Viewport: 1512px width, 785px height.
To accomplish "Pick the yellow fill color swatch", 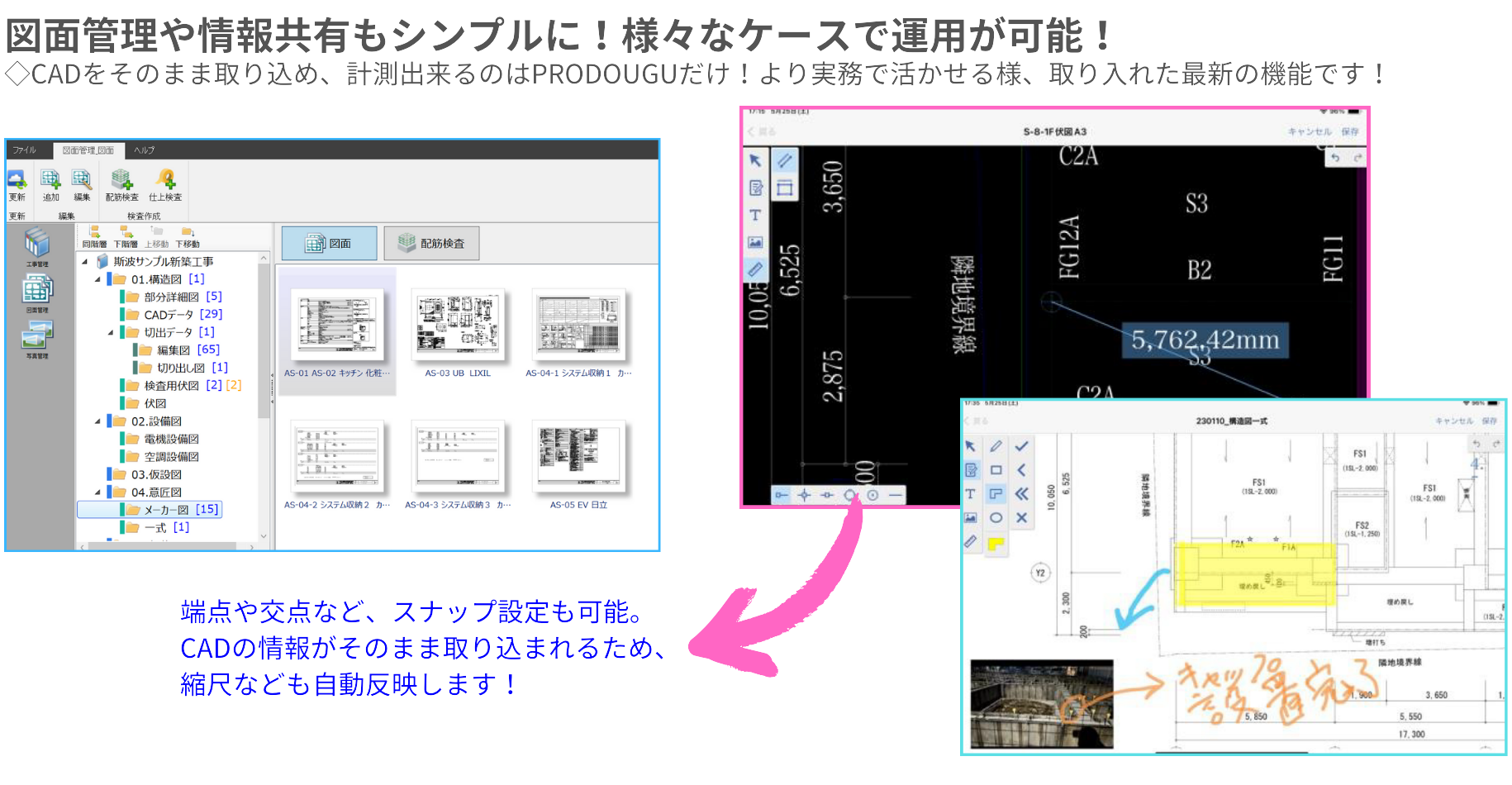I will tap(996, 544).
